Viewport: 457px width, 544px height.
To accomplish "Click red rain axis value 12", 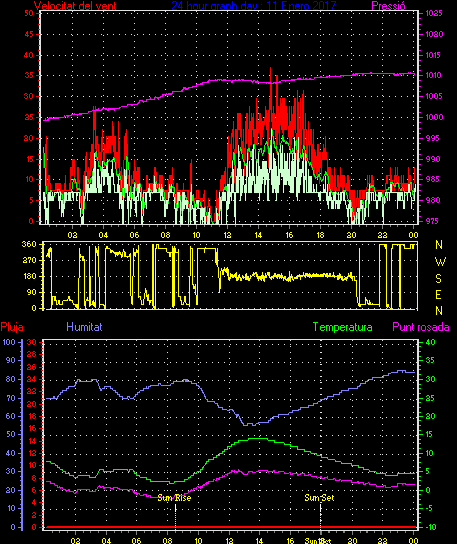I will point(32,453).
